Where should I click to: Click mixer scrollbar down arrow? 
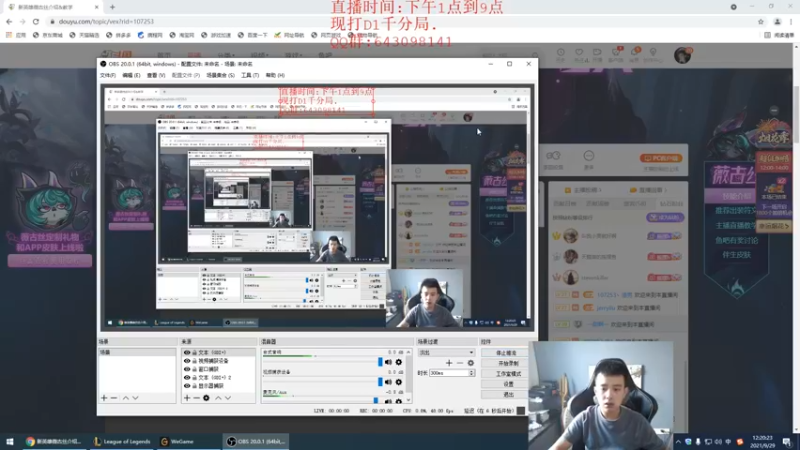click(408, 400)
